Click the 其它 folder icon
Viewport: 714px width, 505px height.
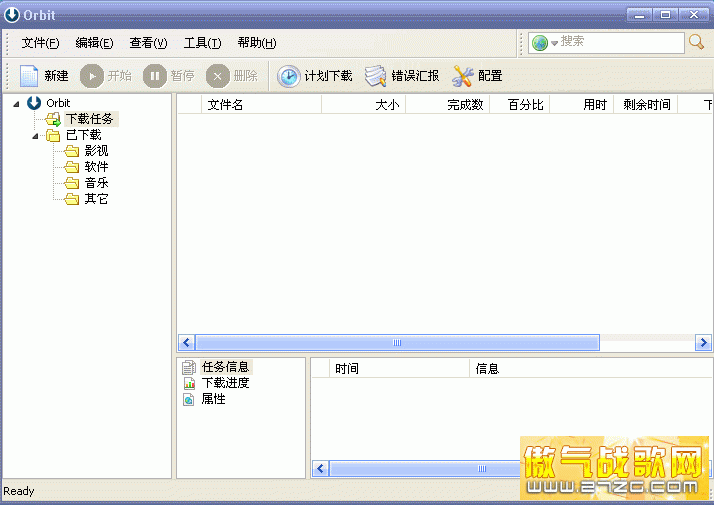71,199
